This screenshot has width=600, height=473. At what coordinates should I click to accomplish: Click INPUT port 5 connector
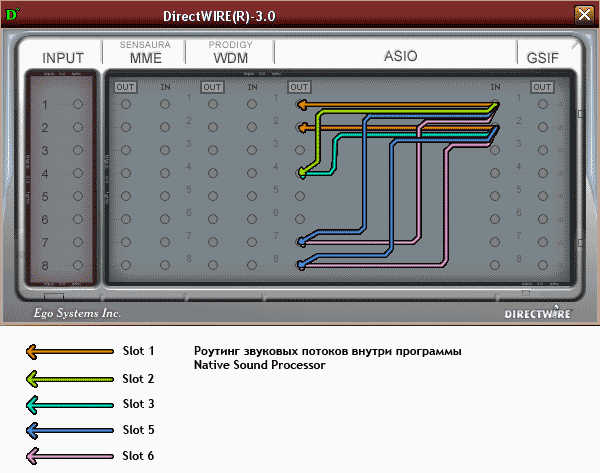(78, 196)
